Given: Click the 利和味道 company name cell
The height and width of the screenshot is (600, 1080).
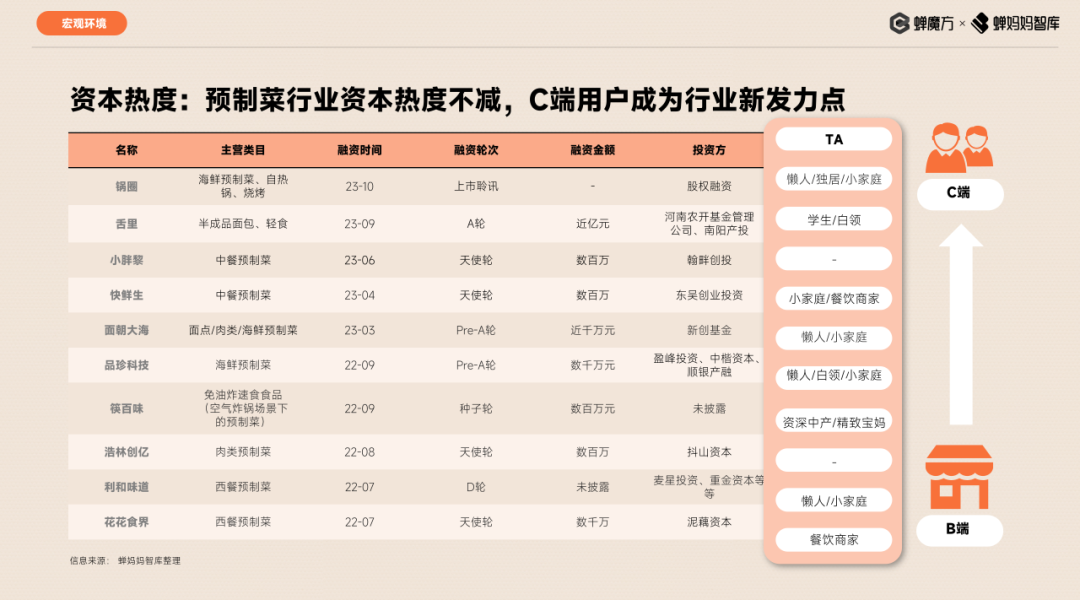Looking at the screenshot, I should tap(126, 487).
